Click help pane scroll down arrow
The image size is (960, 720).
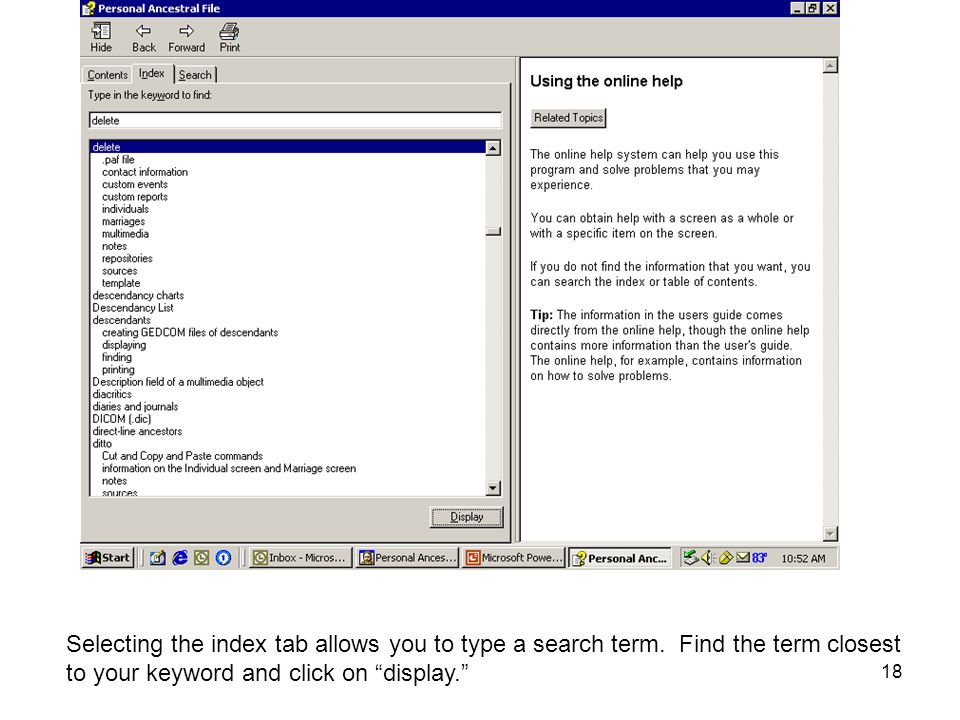point(830,533)
